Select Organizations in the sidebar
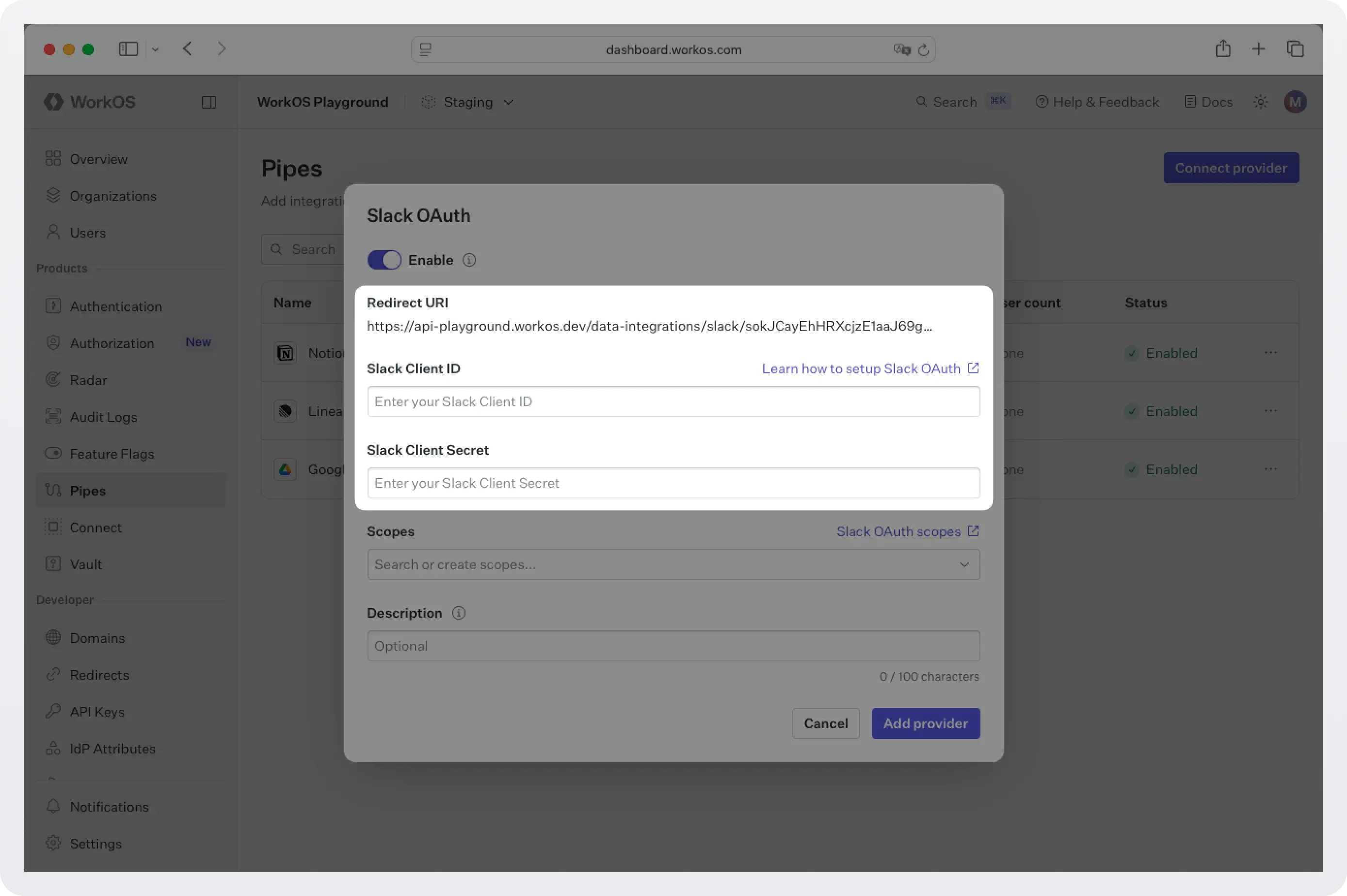This screenshot has height=896, width=1347. (113, 196)
